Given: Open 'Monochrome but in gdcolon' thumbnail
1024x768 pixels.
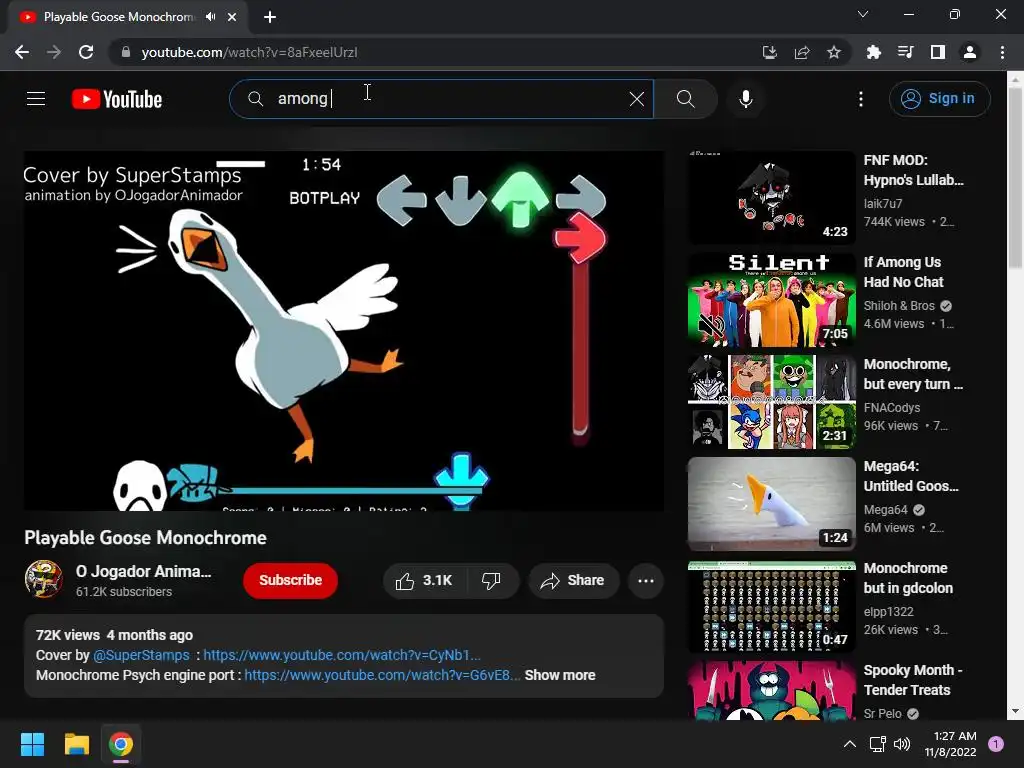Looking at the screenshot, I should 771,605.
